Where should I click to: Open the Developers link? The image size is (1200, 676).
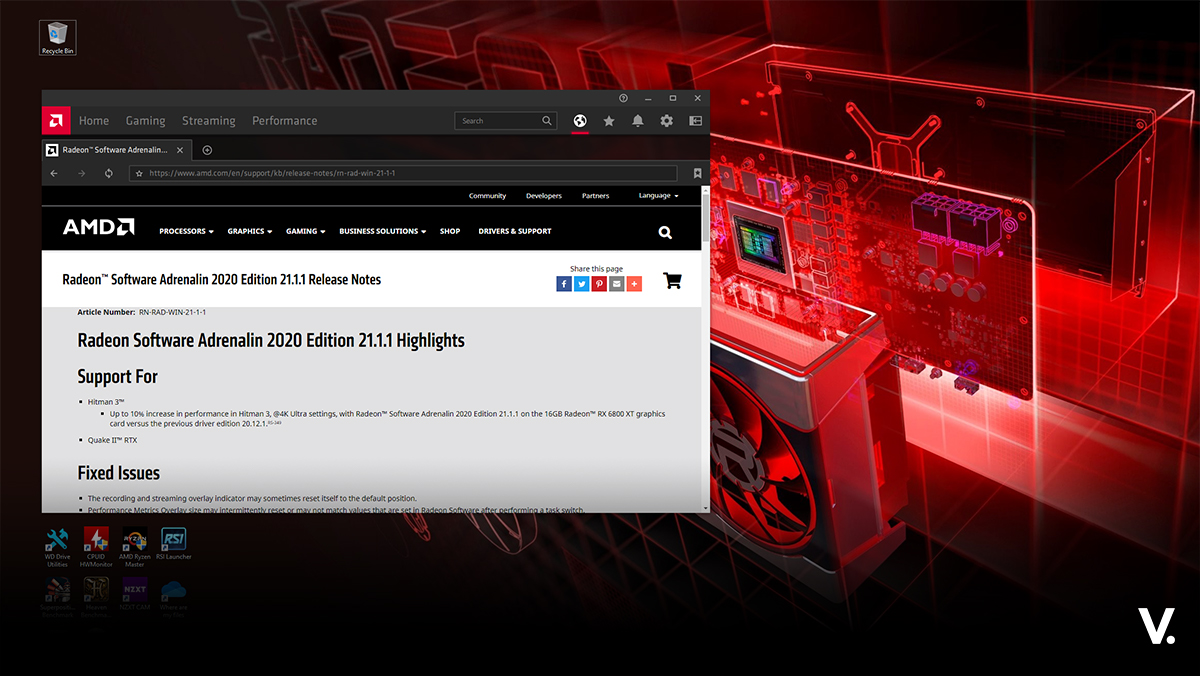tap(544, 196)
